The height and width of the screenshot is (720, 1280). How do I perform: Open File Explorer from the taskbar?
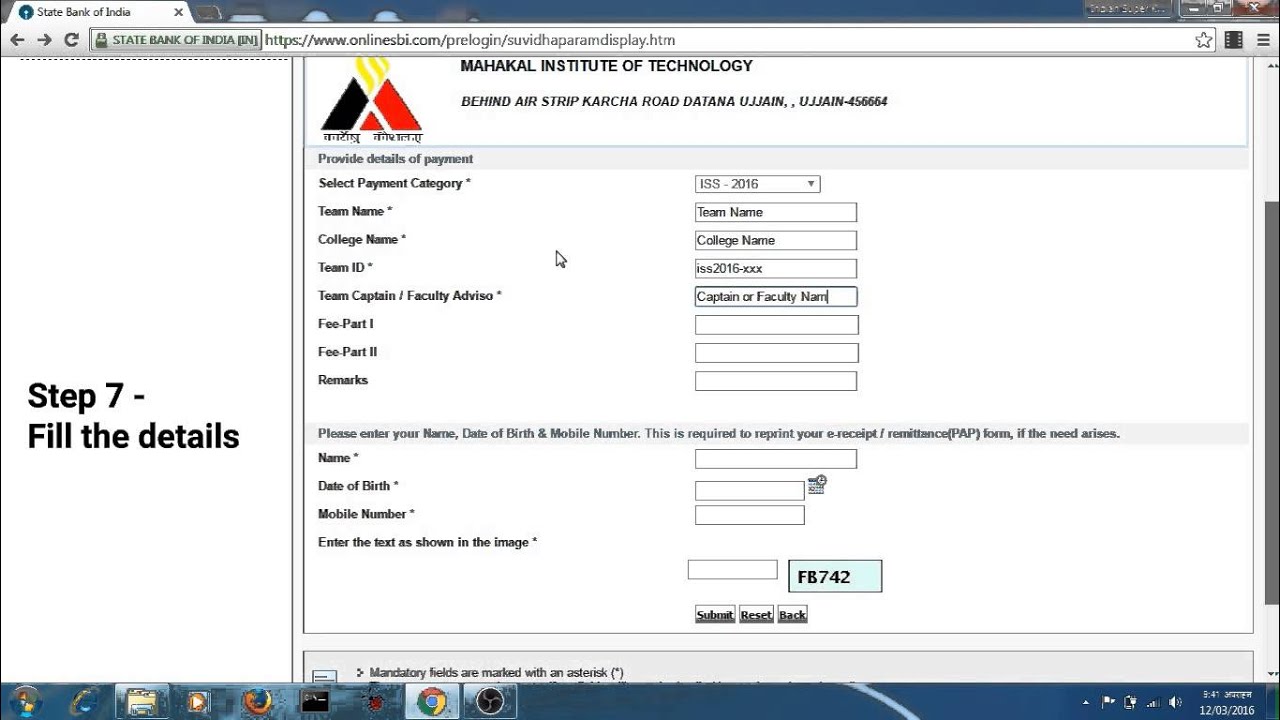pos(142,701)
